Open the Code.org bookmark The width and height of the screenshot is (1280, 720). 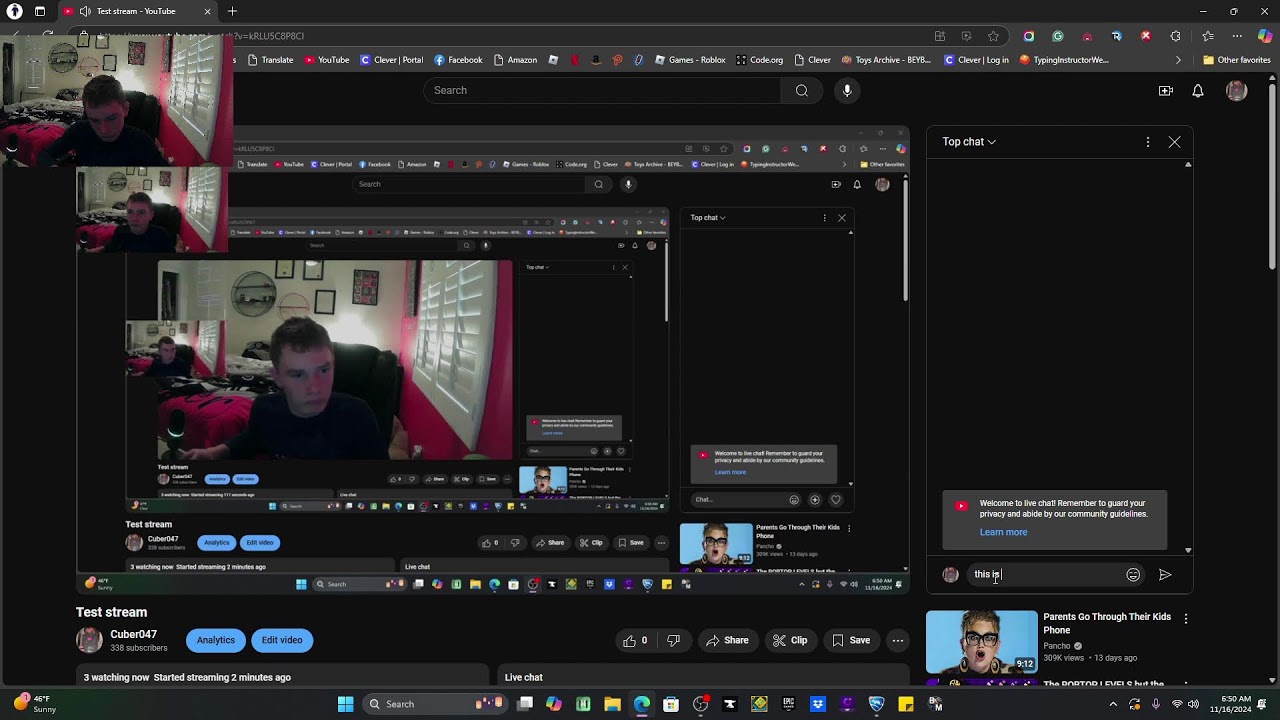pos(759,60)
